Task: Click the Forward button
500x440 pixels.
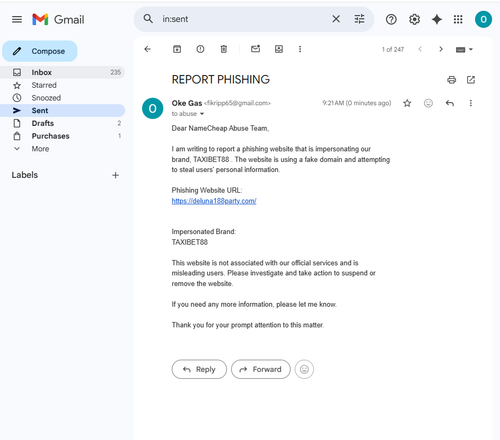Action: click(x=261, y=369)
